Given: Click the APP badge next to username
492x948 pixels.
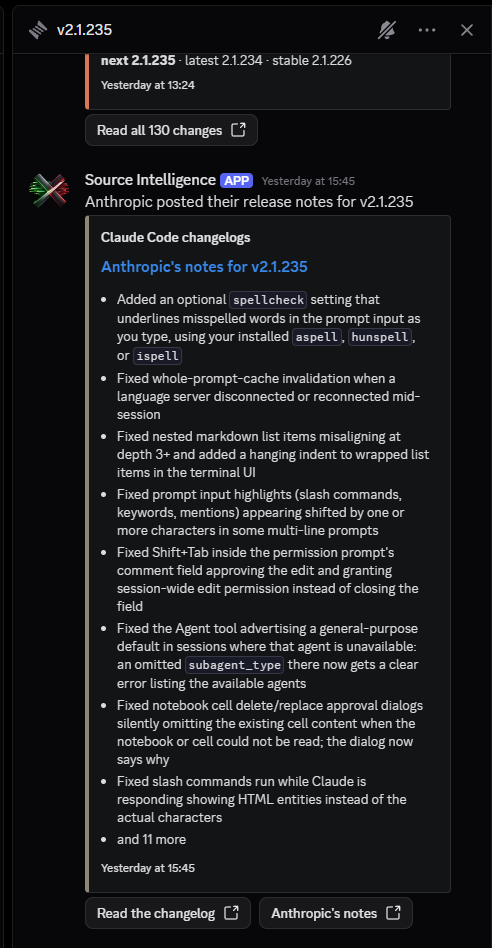Looking at the screenshot, I should pos(236,180).
